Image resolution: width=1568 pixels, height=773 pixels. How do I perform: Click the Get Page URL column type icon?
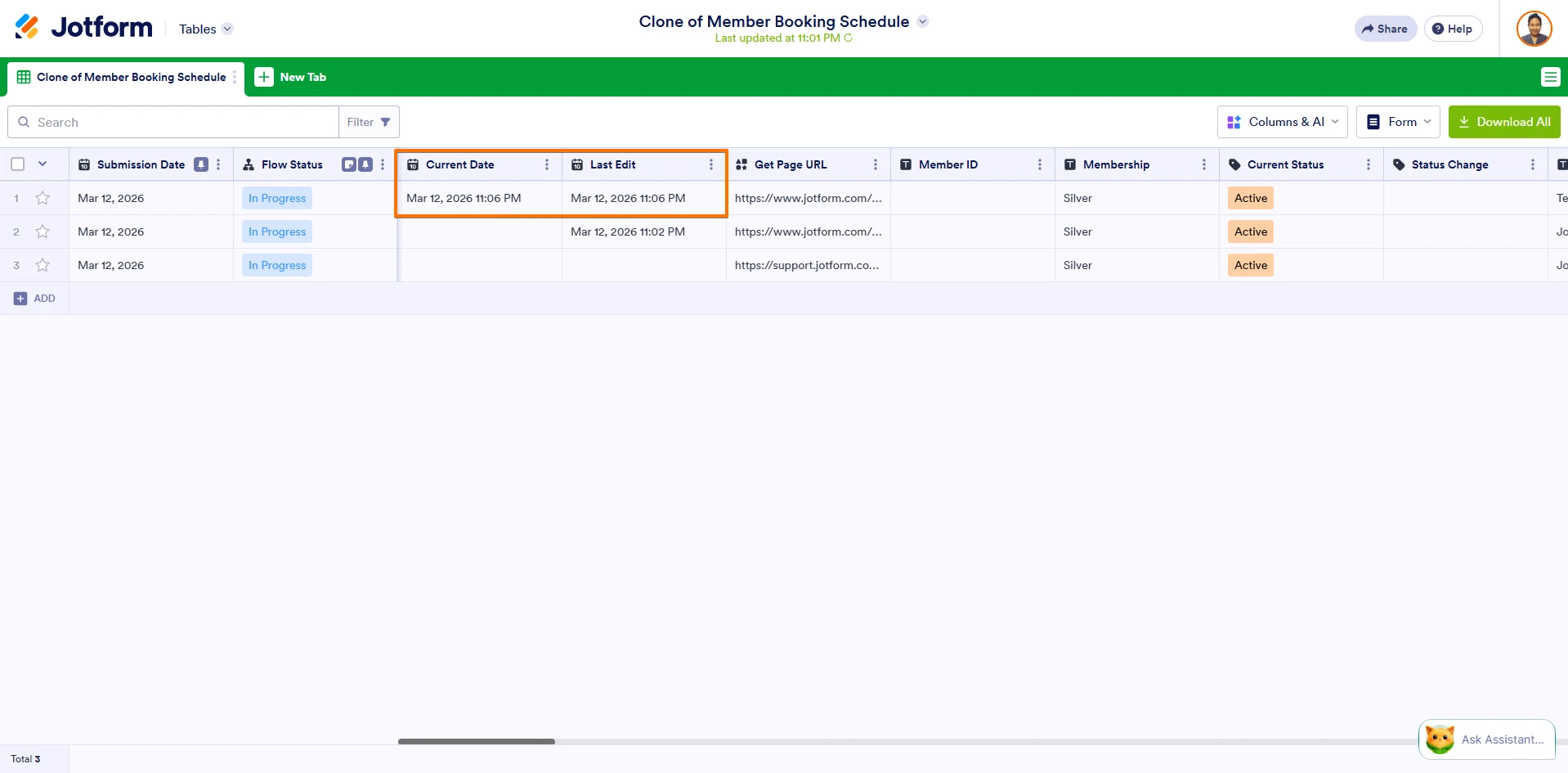(741, 164)
